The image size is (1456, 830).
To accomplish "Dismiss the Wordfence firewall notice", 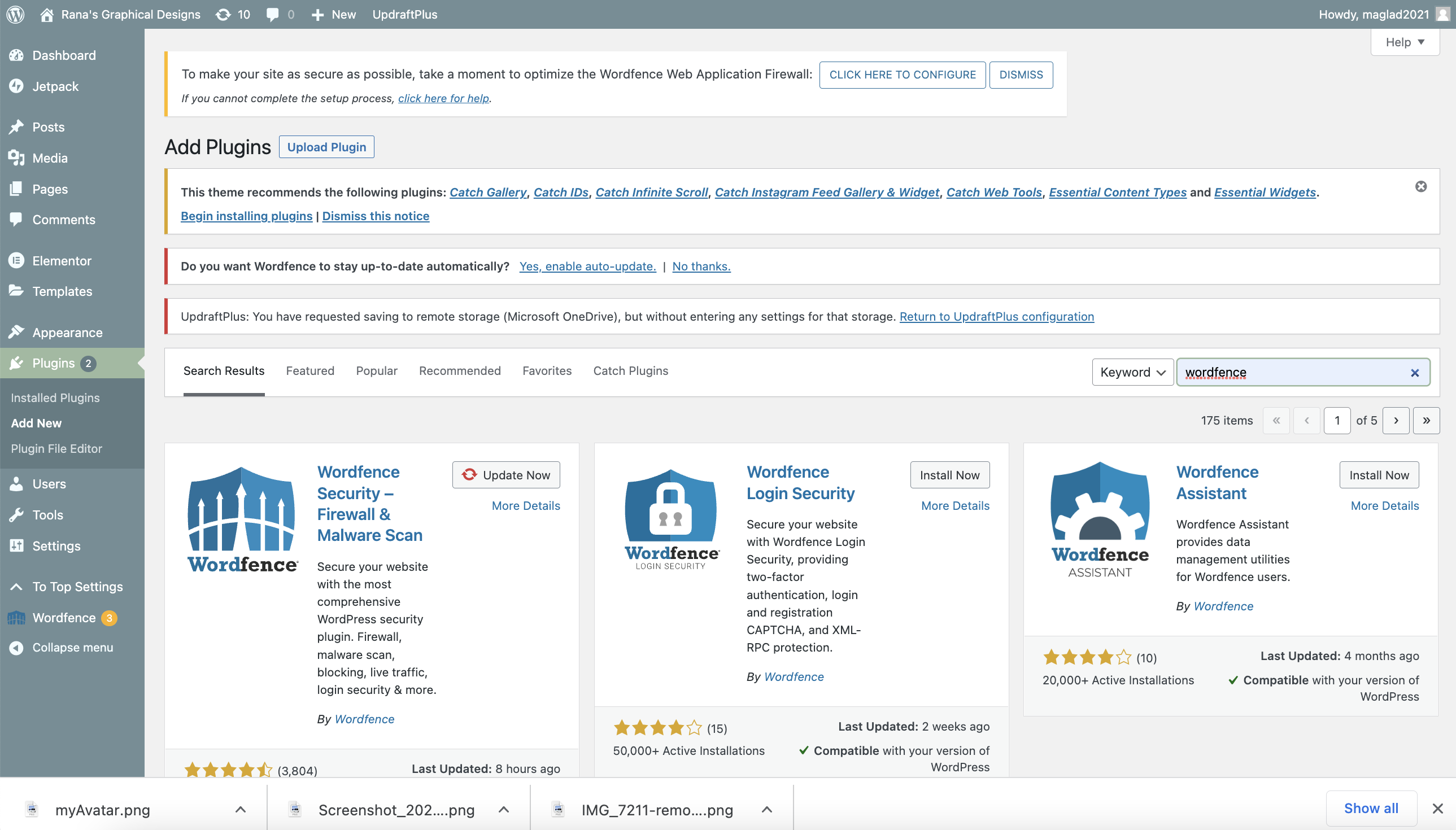I will click(1021, 75).
